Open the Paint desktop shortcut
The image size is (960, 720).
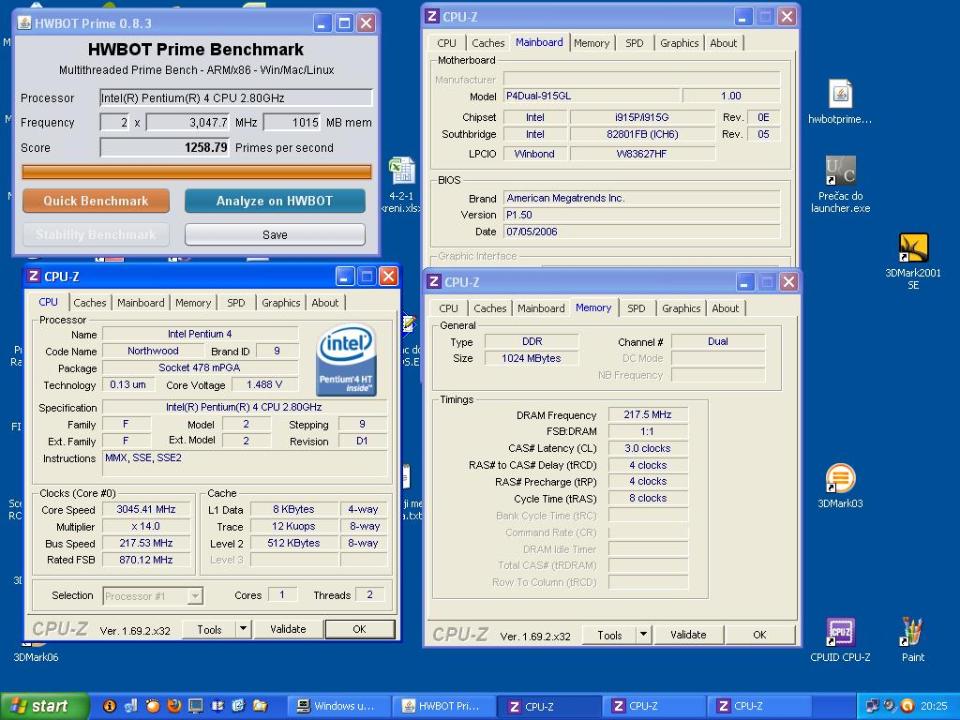(912, 632)
